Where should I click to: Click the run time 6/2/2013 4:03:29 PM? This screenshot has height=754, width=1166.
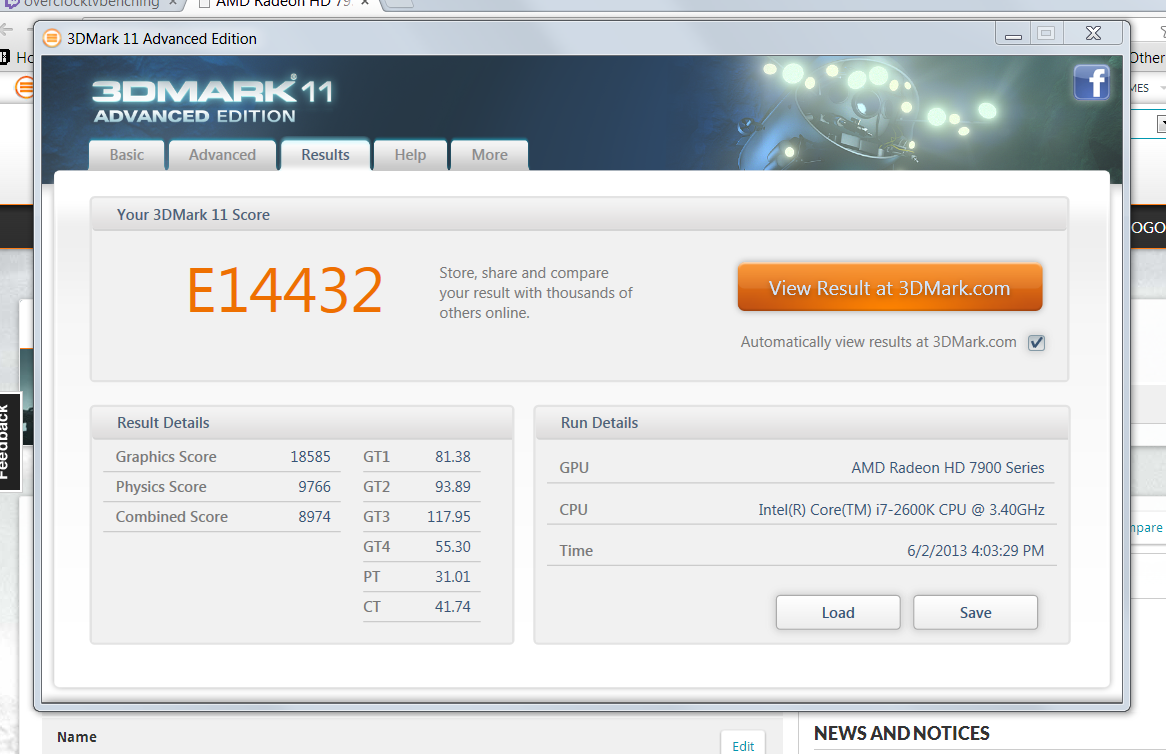pyautogui.click(x=976, y=550)
